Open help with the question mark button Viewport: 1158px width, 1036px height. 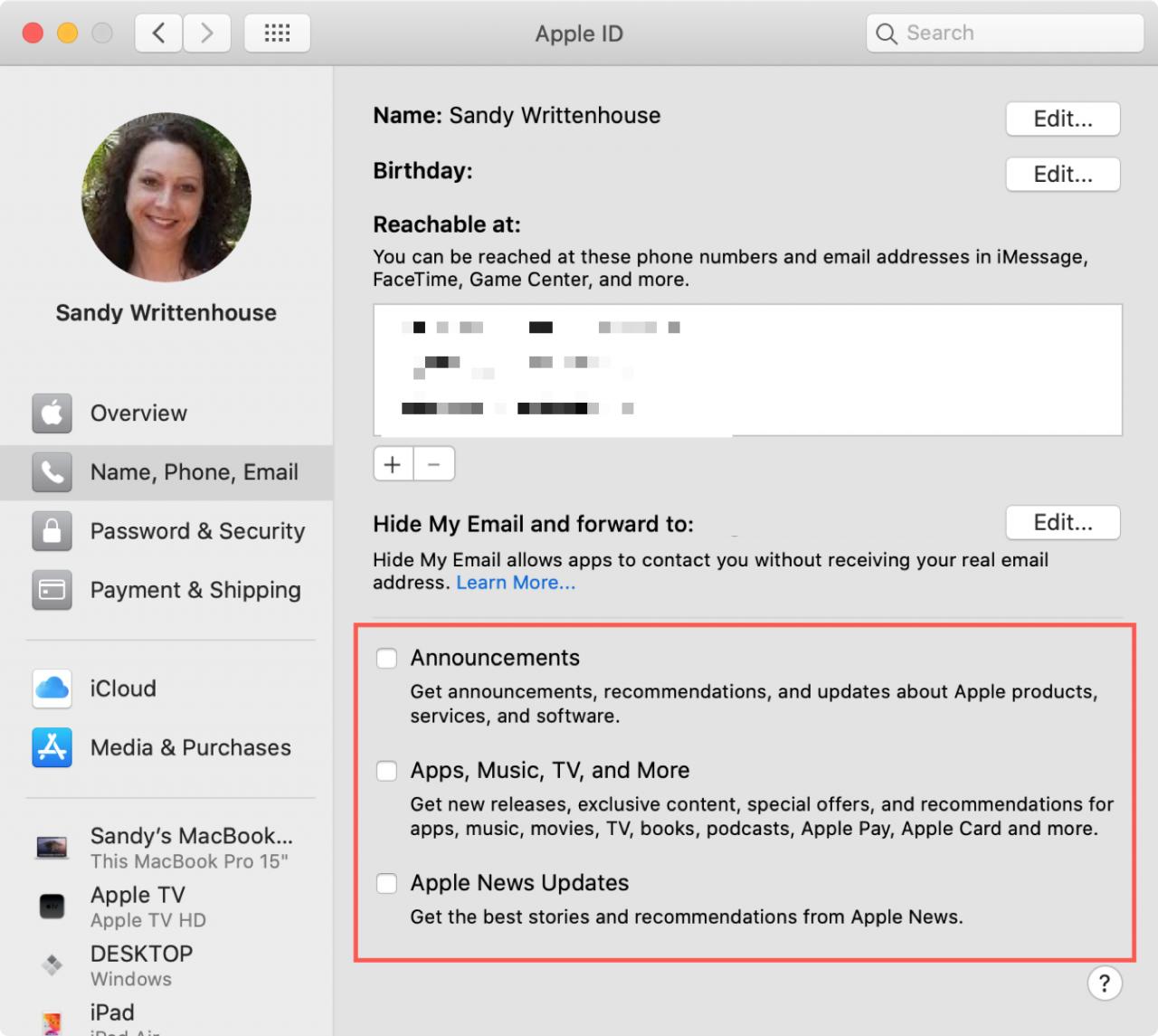(x=1105, y=984)
